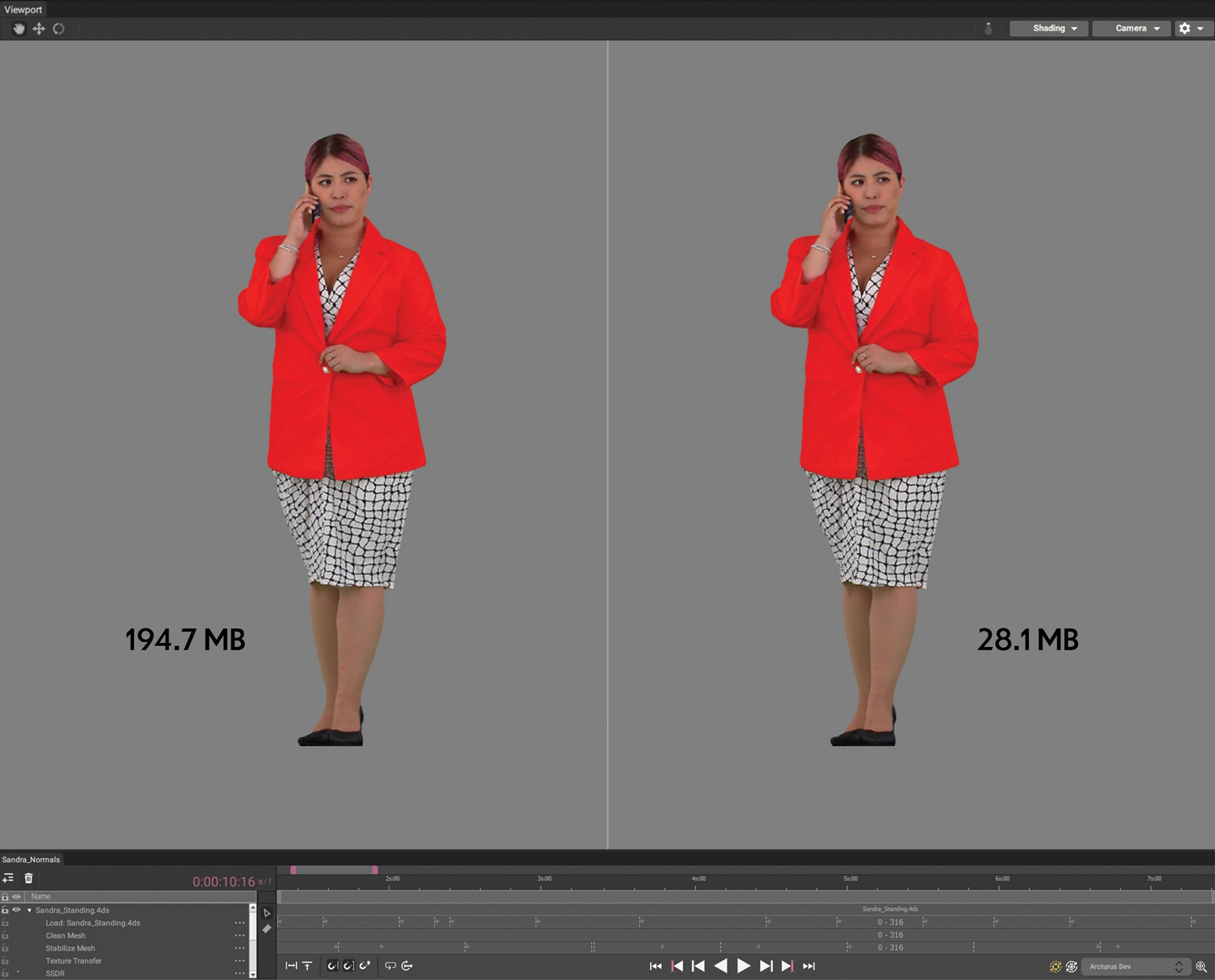
Task: Select the rotate orbit tool
Action: click(59, 28)
